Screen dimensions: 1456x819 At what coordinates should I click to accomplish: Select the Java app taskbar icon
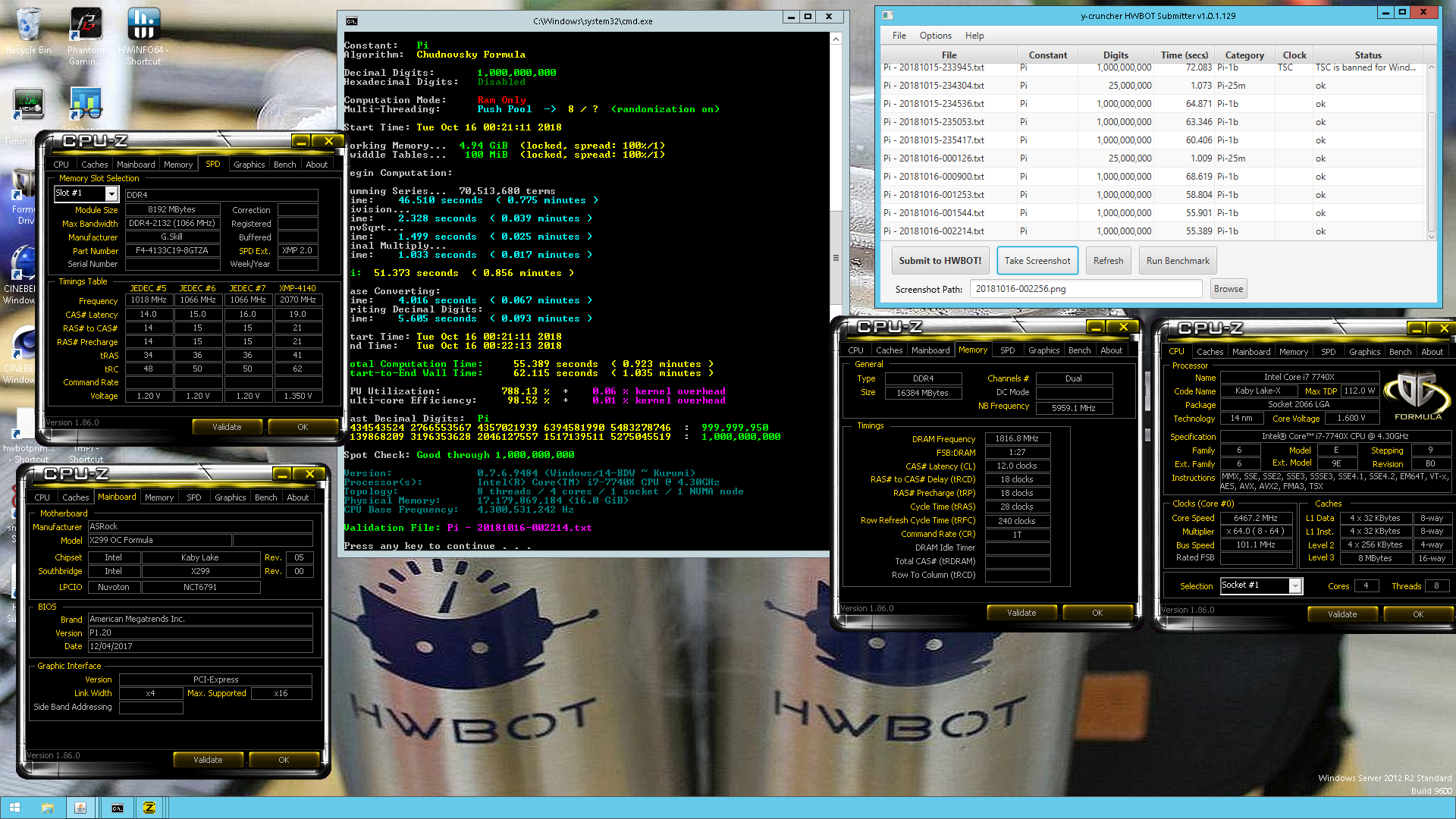tap(80, 808)
